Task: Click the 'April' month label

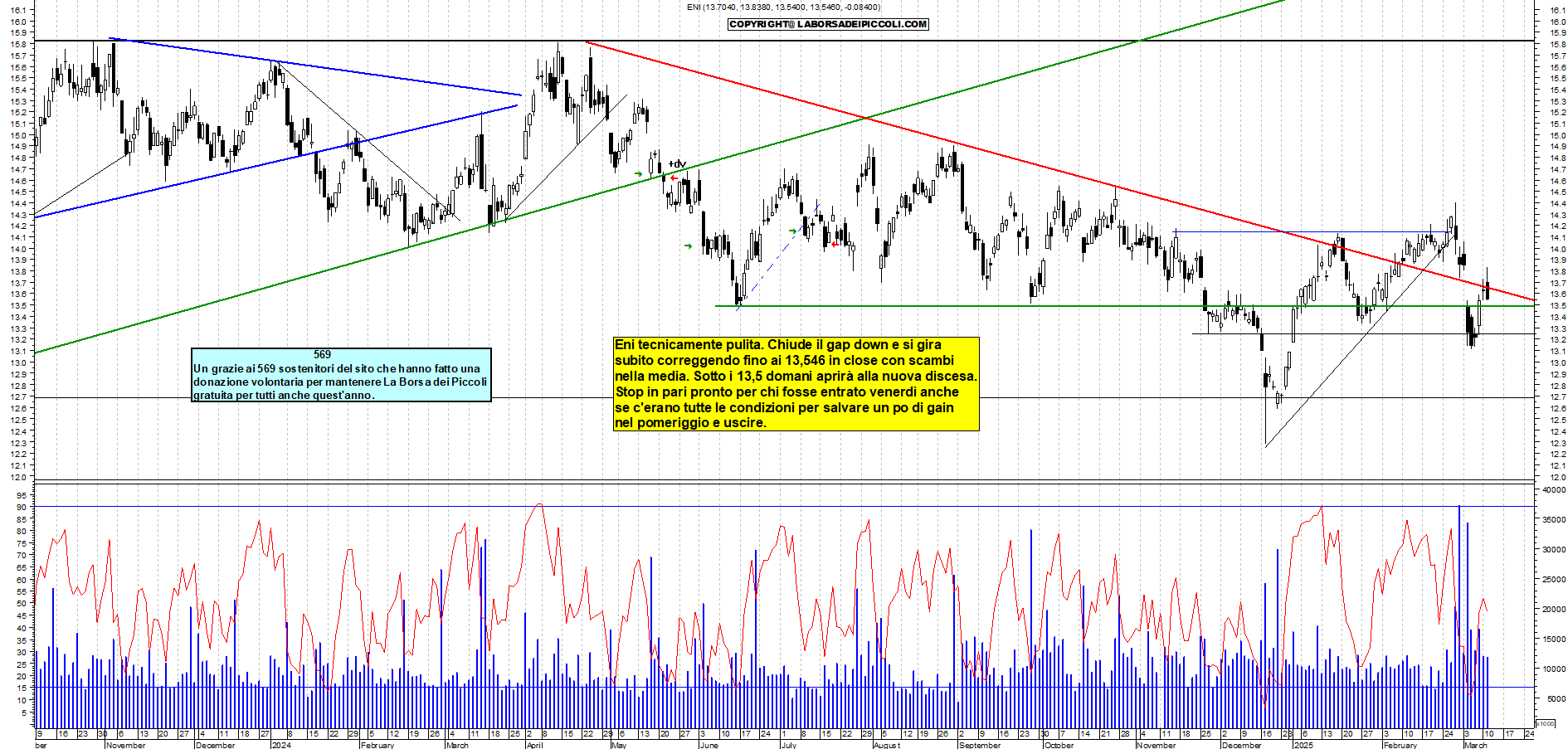Action: (535, 745)
